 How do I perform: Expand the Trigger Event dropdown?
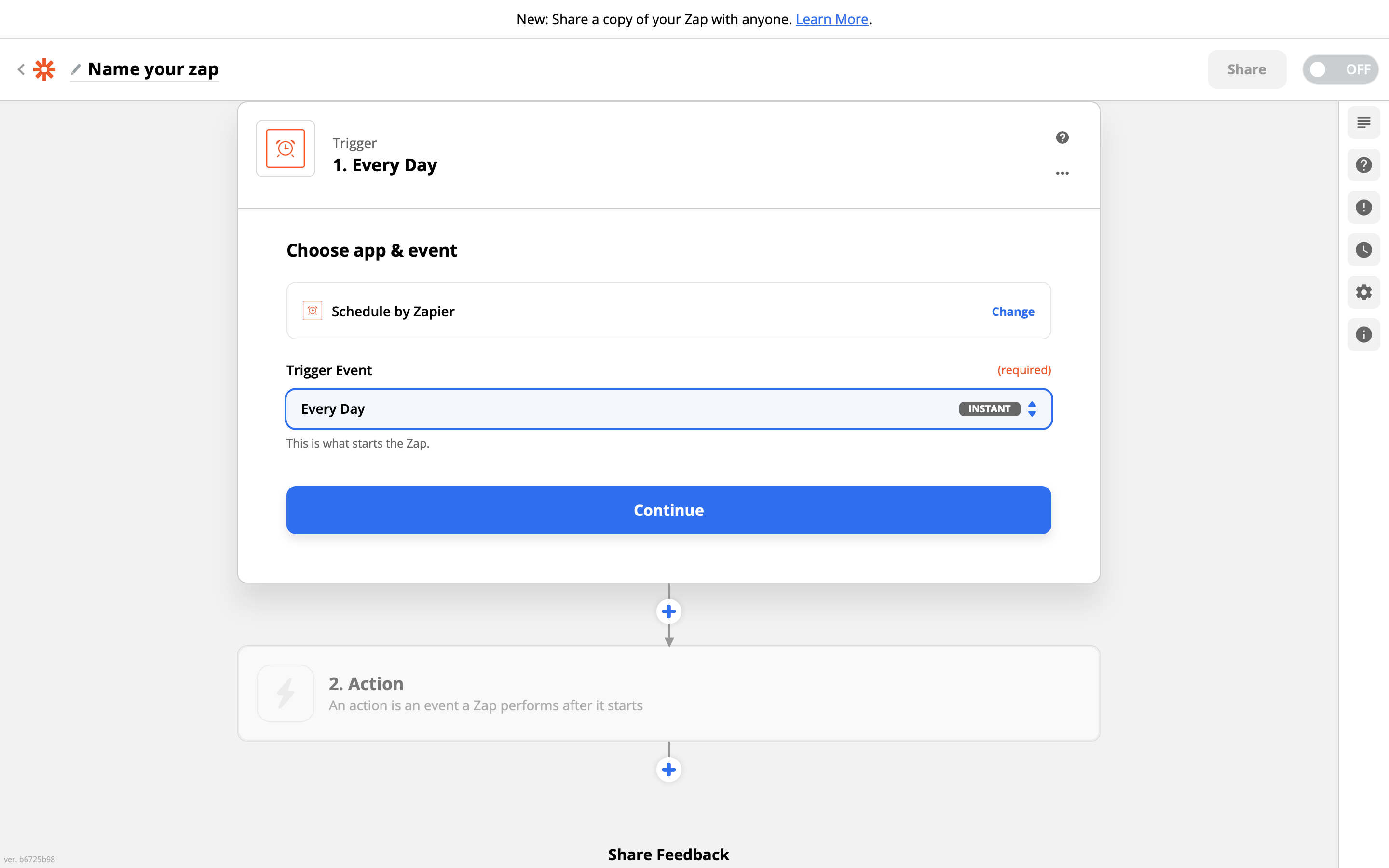pos(668,409)
